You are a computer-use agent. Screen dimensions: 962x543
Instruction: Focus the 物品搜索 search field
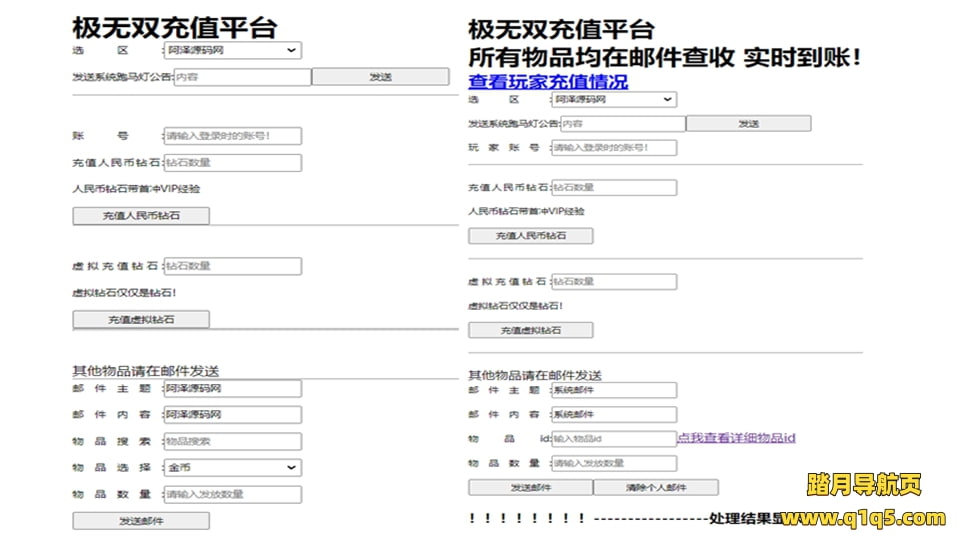(232, 441)
